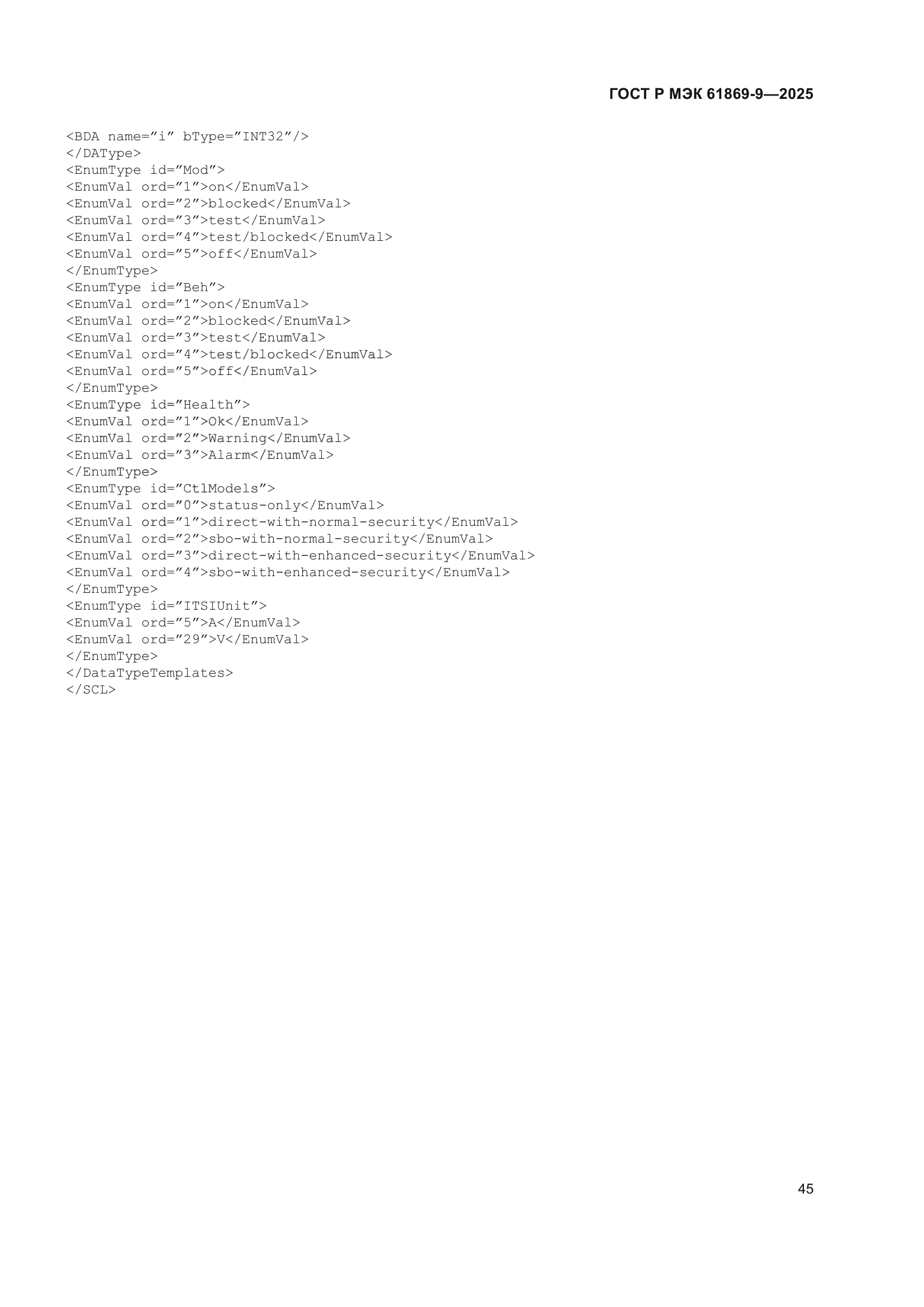Screen dimensions: 924x1307
Task: Click the status-only enum value line
Action: 225,506
